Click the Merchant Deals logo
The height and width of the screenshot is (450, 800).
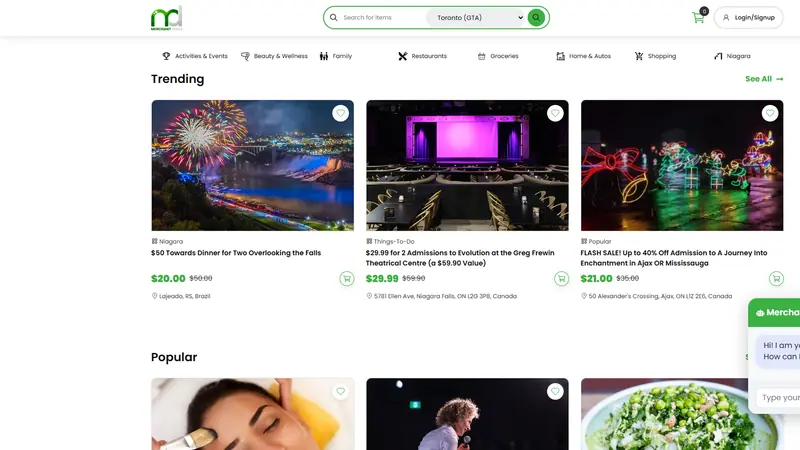[x=166, y=18]
